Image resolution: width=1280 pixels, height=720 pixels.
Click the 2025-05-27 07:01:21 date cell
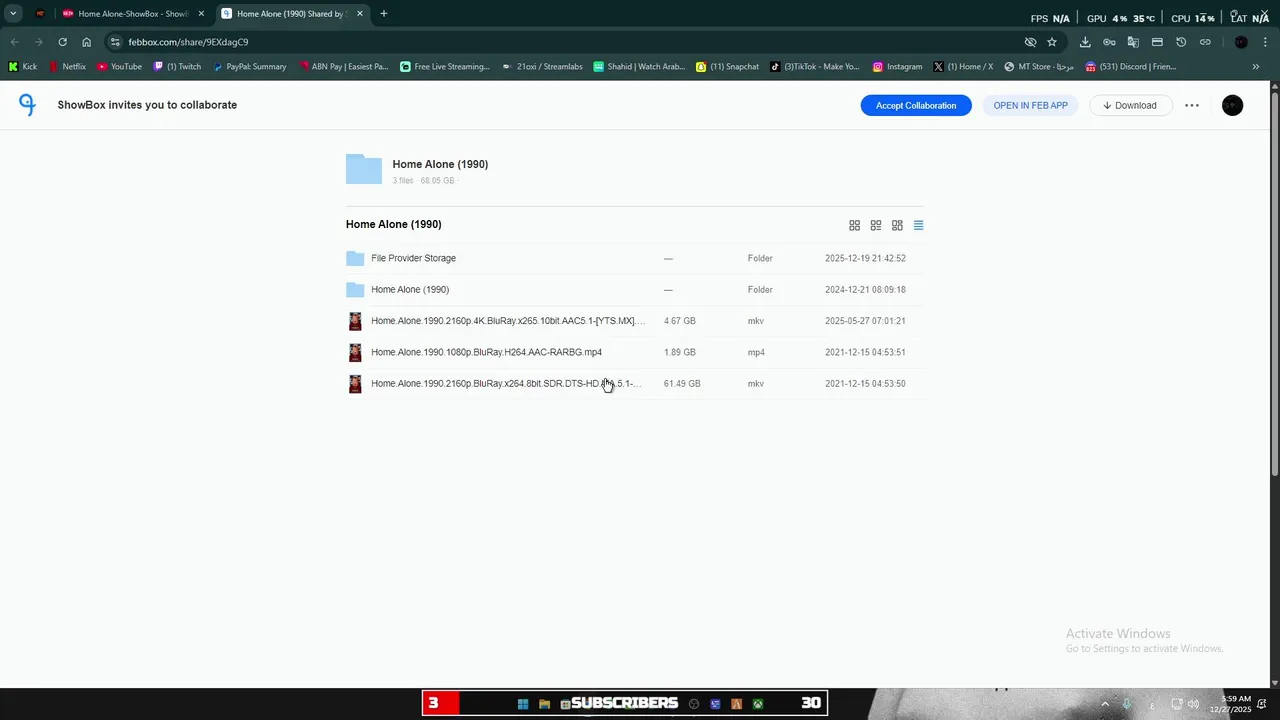click(x=865, y=321)
